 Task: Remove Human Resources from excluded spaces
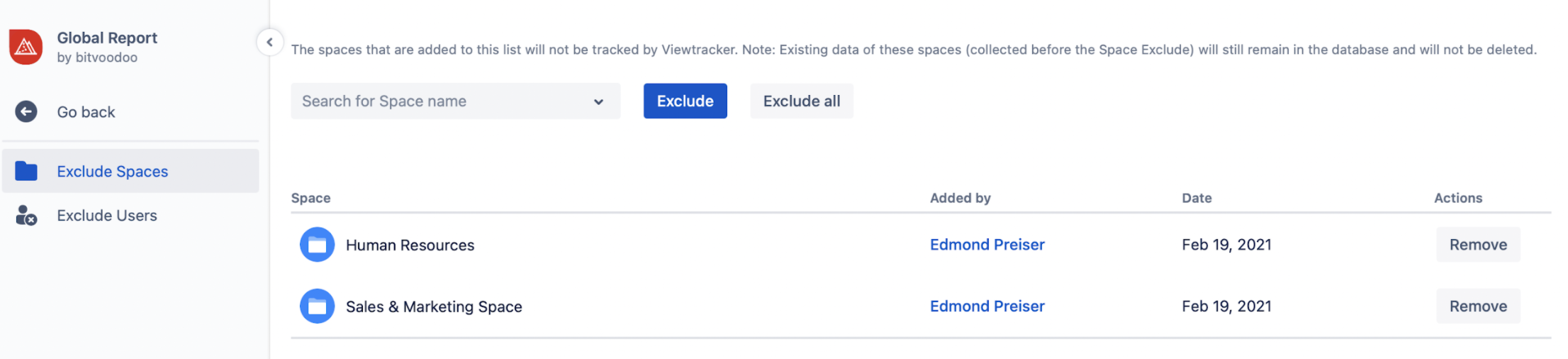(1477, 245)
